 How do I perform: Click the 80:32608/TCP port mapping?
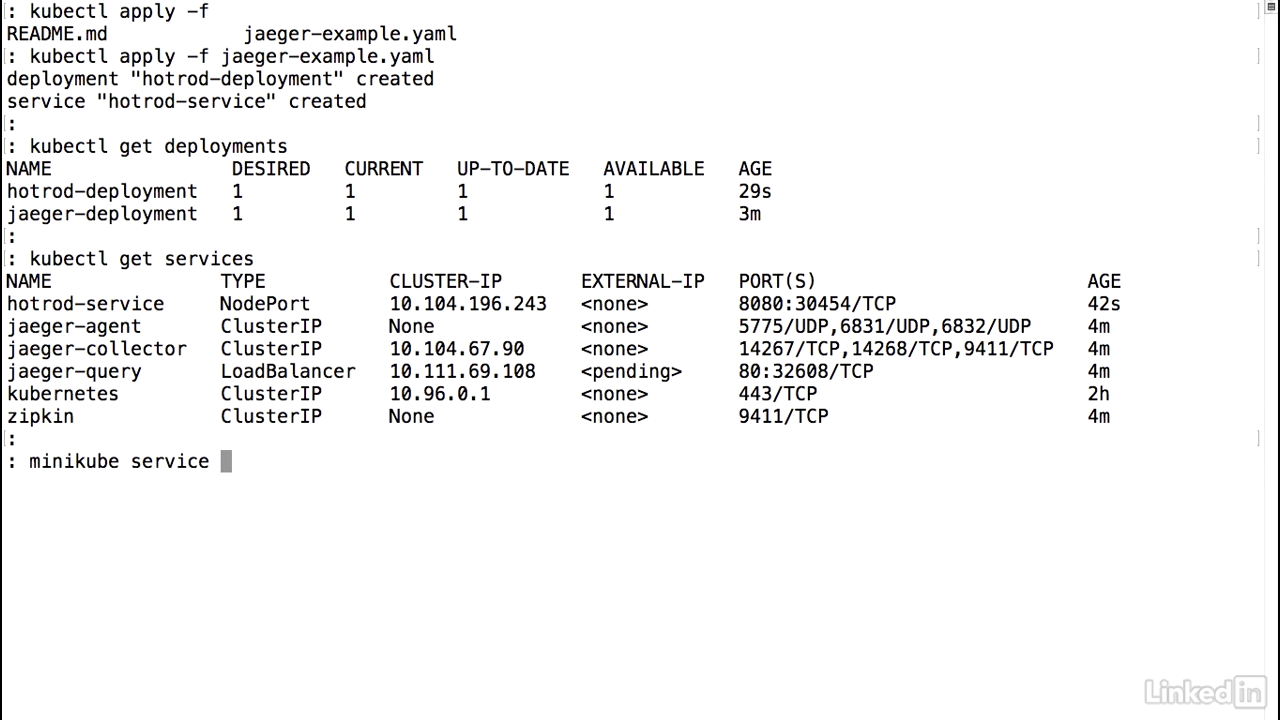pyautogui.click(x=806, y=371)
